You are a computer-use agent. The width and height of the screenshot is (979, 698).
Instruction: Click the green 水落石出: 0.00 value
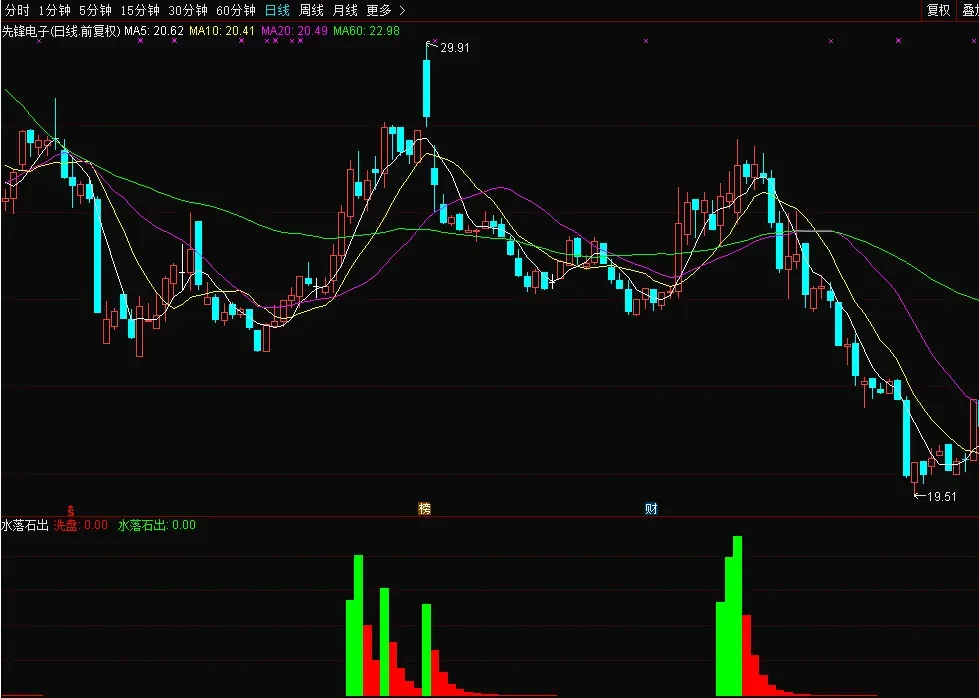point(157,525)
